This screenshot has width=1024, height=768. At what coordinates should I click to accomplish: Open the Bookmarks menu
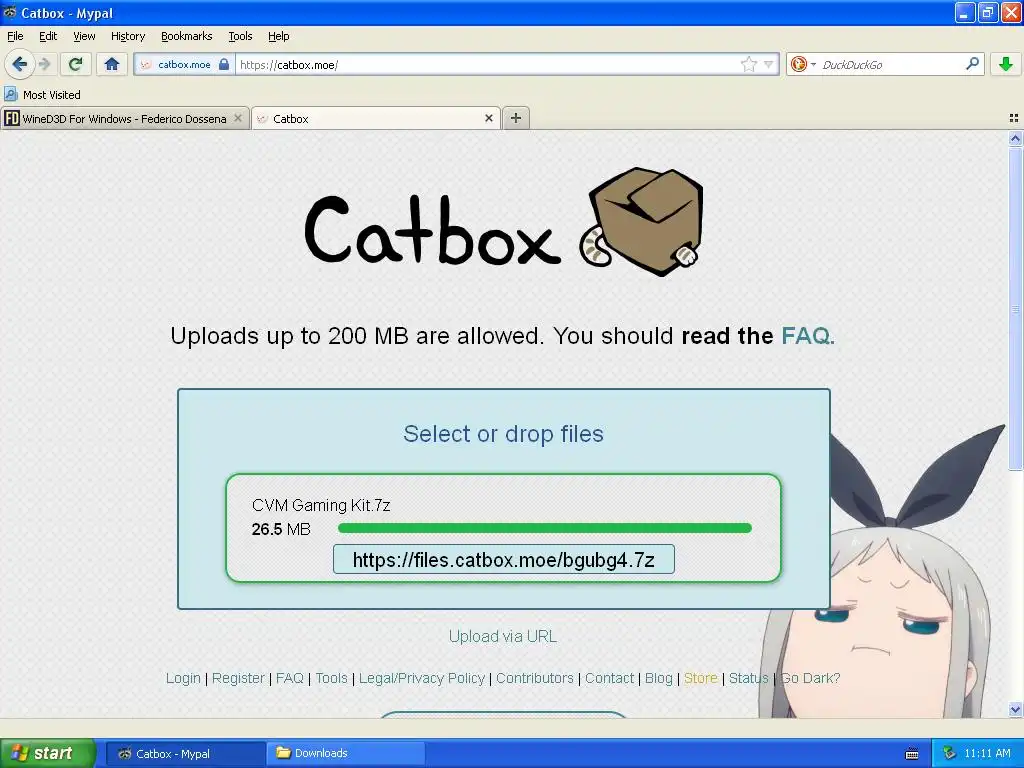(186, 36)
